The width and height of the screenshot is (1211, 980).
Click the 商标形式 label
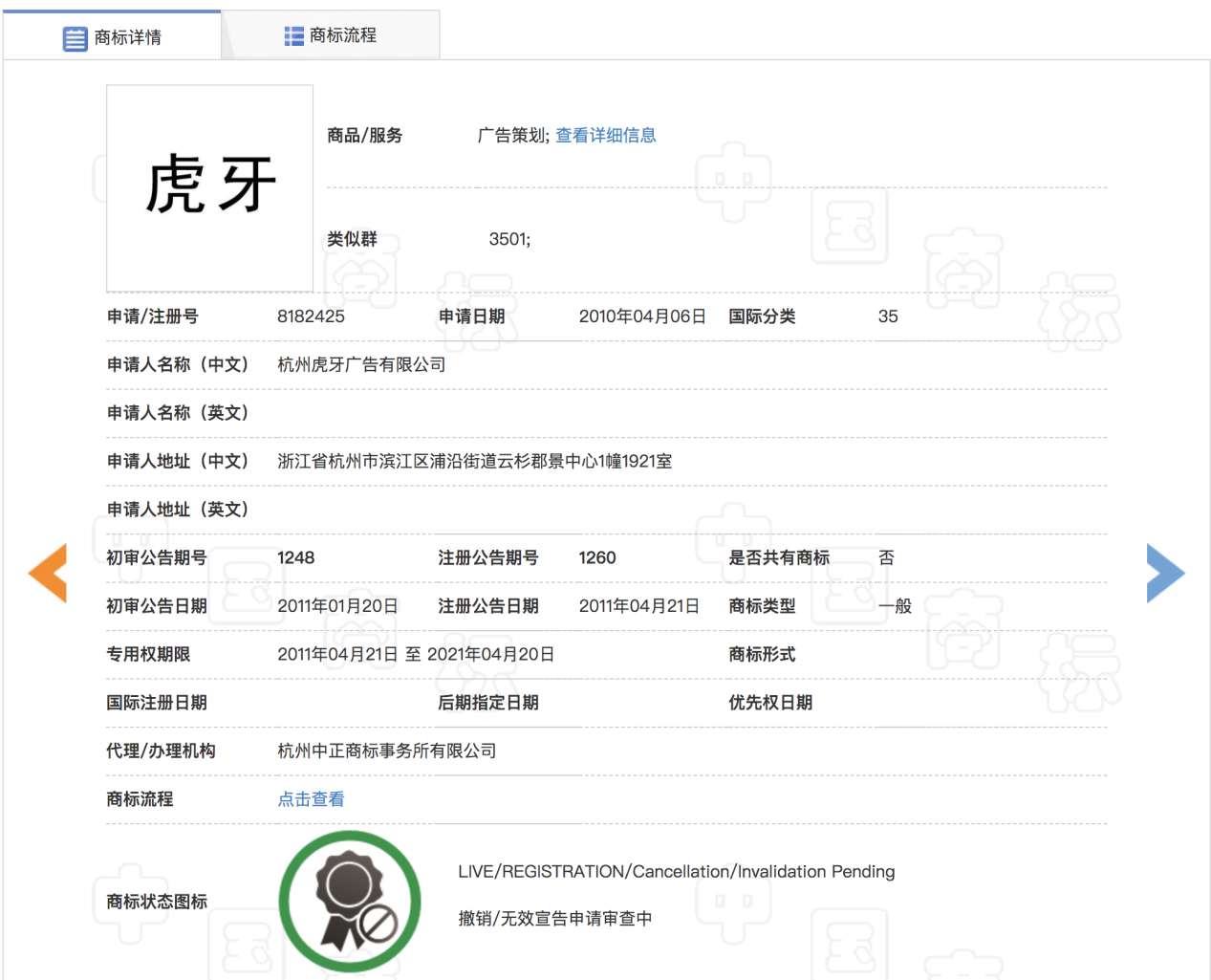click(762, 654)
